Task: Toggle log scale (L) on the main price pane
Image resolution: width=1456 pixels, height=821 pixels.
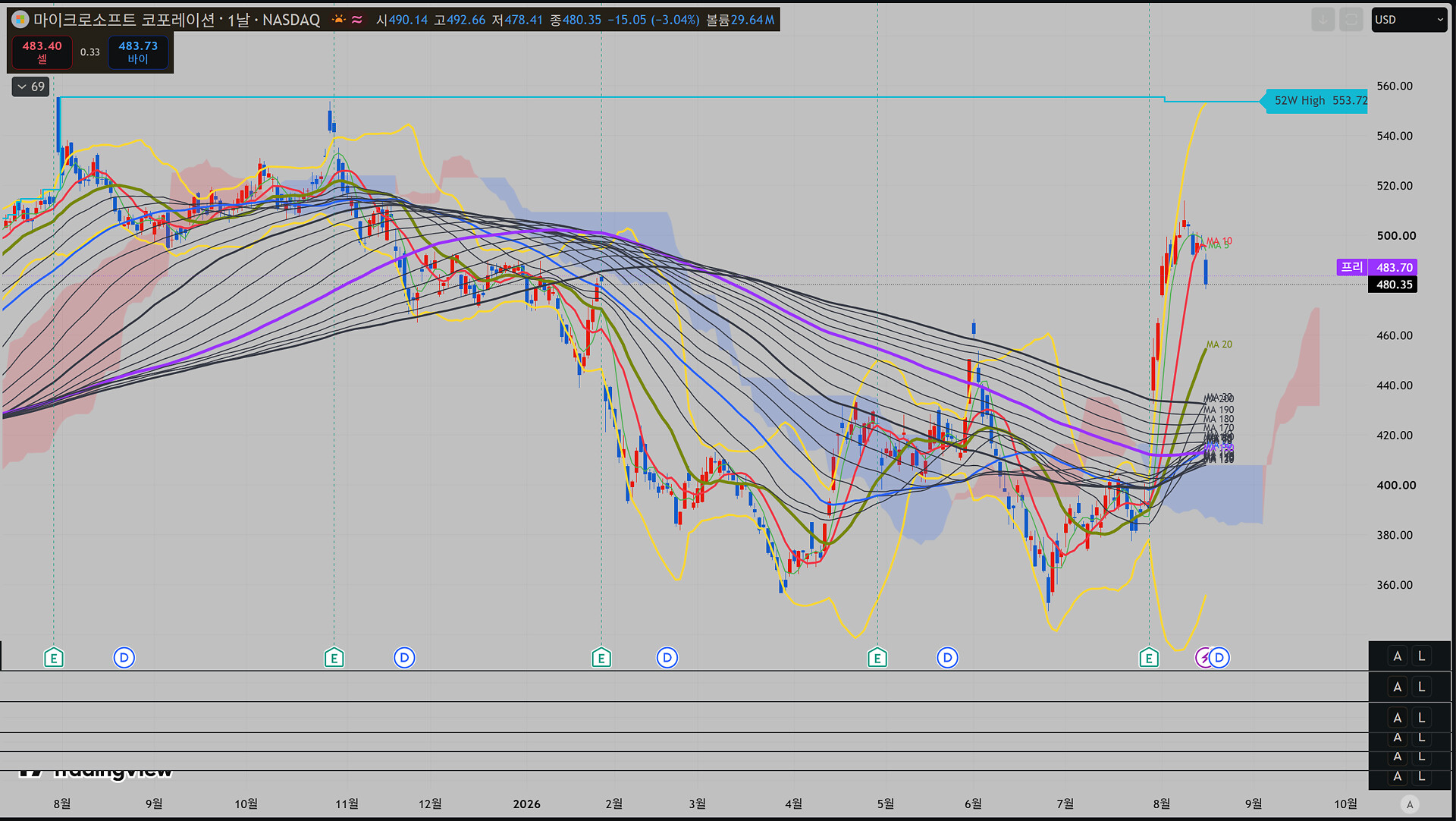Action: click(x=1422, y=656)
